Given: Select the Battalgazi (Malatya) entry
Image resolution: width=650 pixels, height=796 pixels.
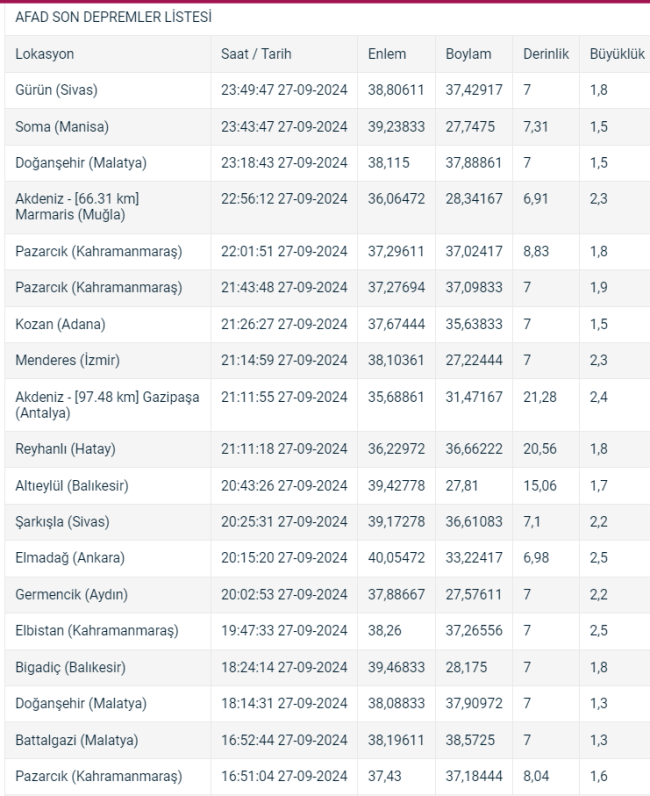Looking at the screenshot, I should [328, 740].
